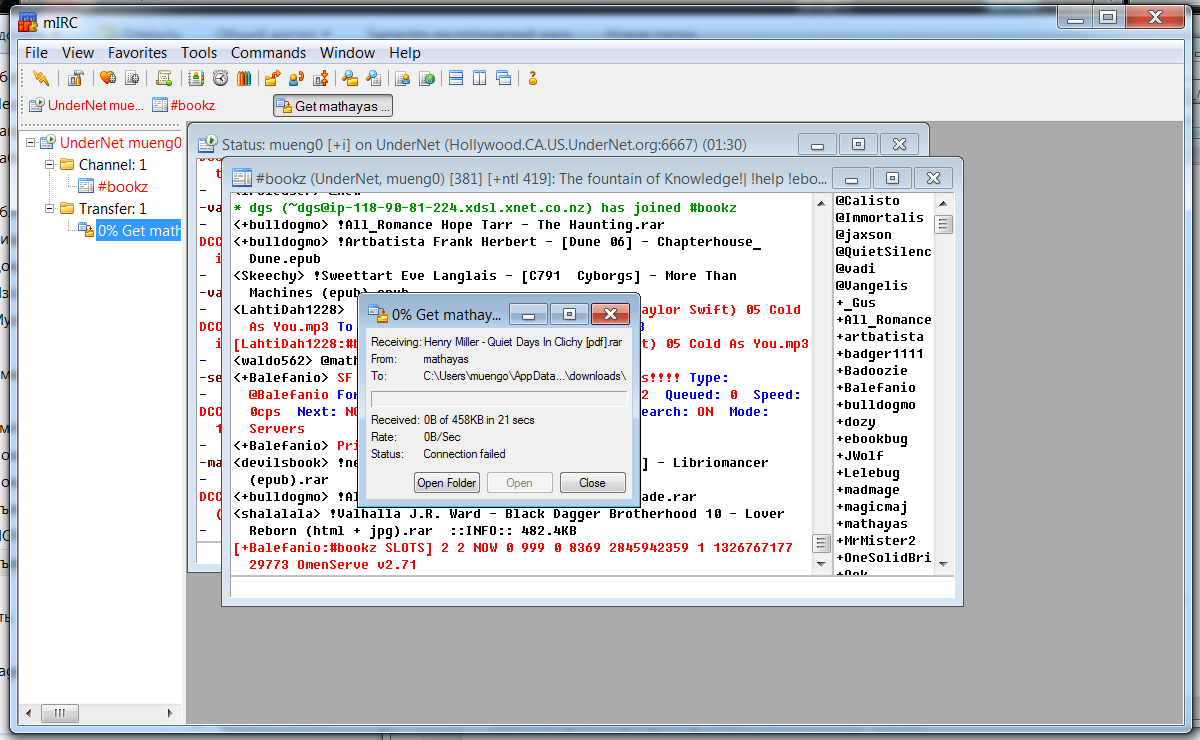Cascade windows using toolbar icon

coord(503,78)
